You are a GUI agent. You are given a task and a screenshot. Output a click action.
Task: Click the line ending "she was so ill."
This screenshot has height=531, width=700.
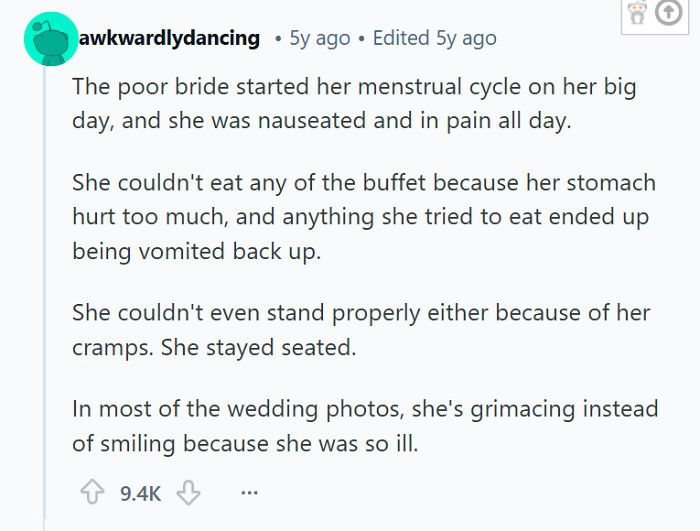[x=244, y=442]
